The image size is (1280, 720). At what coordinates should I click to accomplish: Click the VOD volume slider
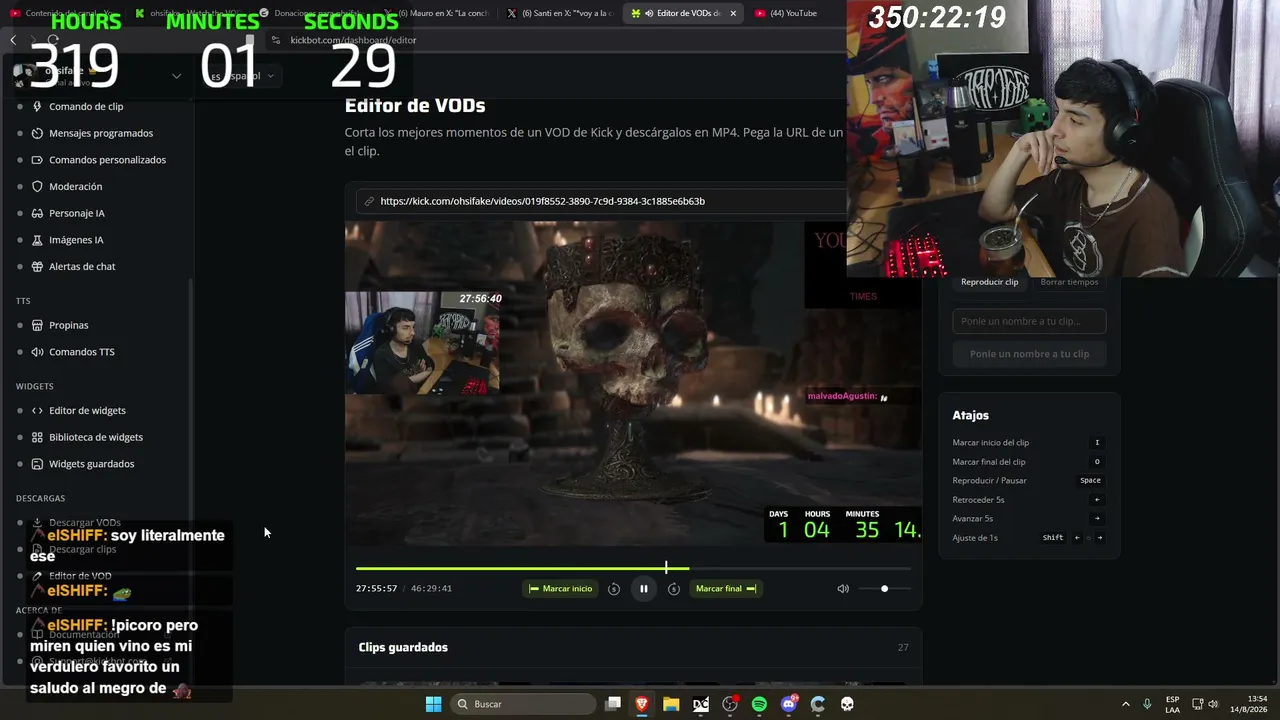click(884, 589)
